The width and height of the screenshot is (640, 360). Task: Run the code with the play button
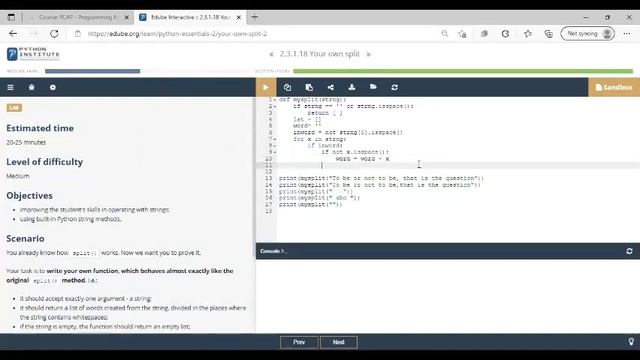tap(266, 87)
